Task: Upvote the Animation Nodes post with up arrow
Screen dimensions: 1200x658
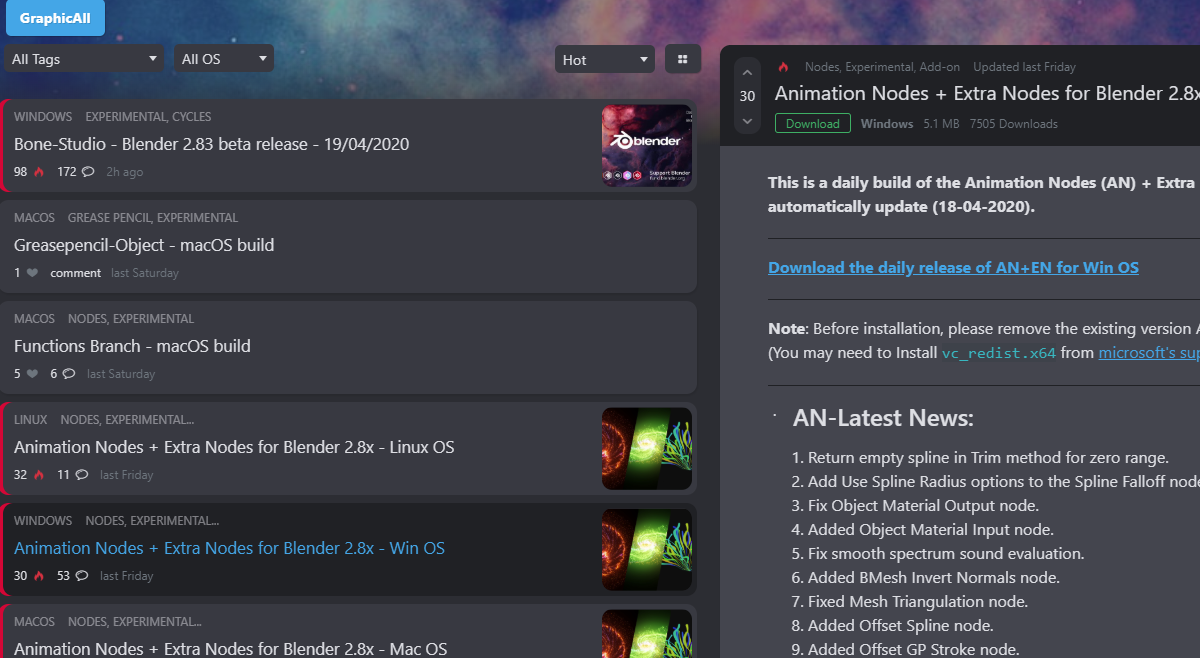Action: click(x=748, y=72)
